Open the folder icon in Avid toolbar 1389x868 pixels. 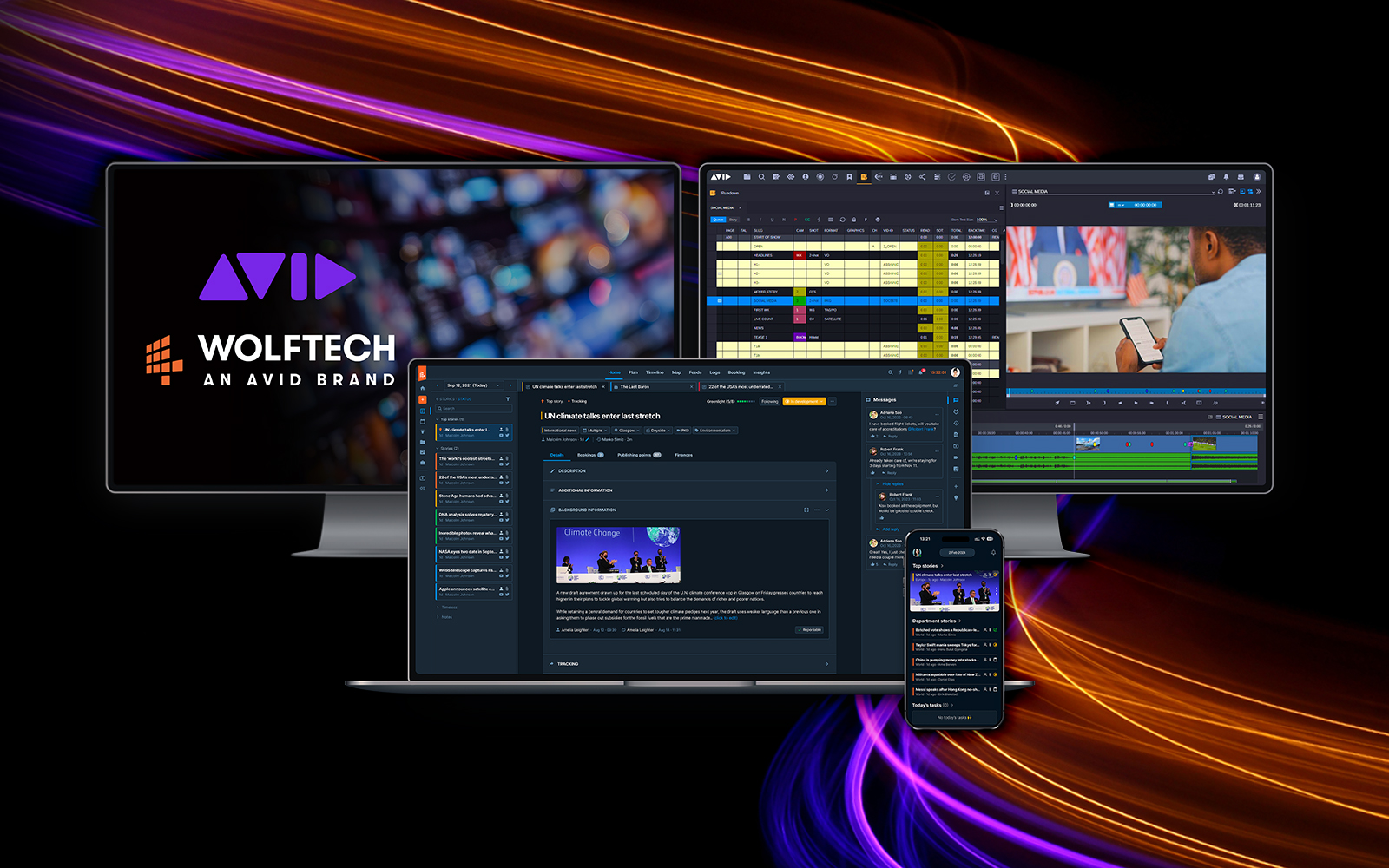[x=747, y=177]
